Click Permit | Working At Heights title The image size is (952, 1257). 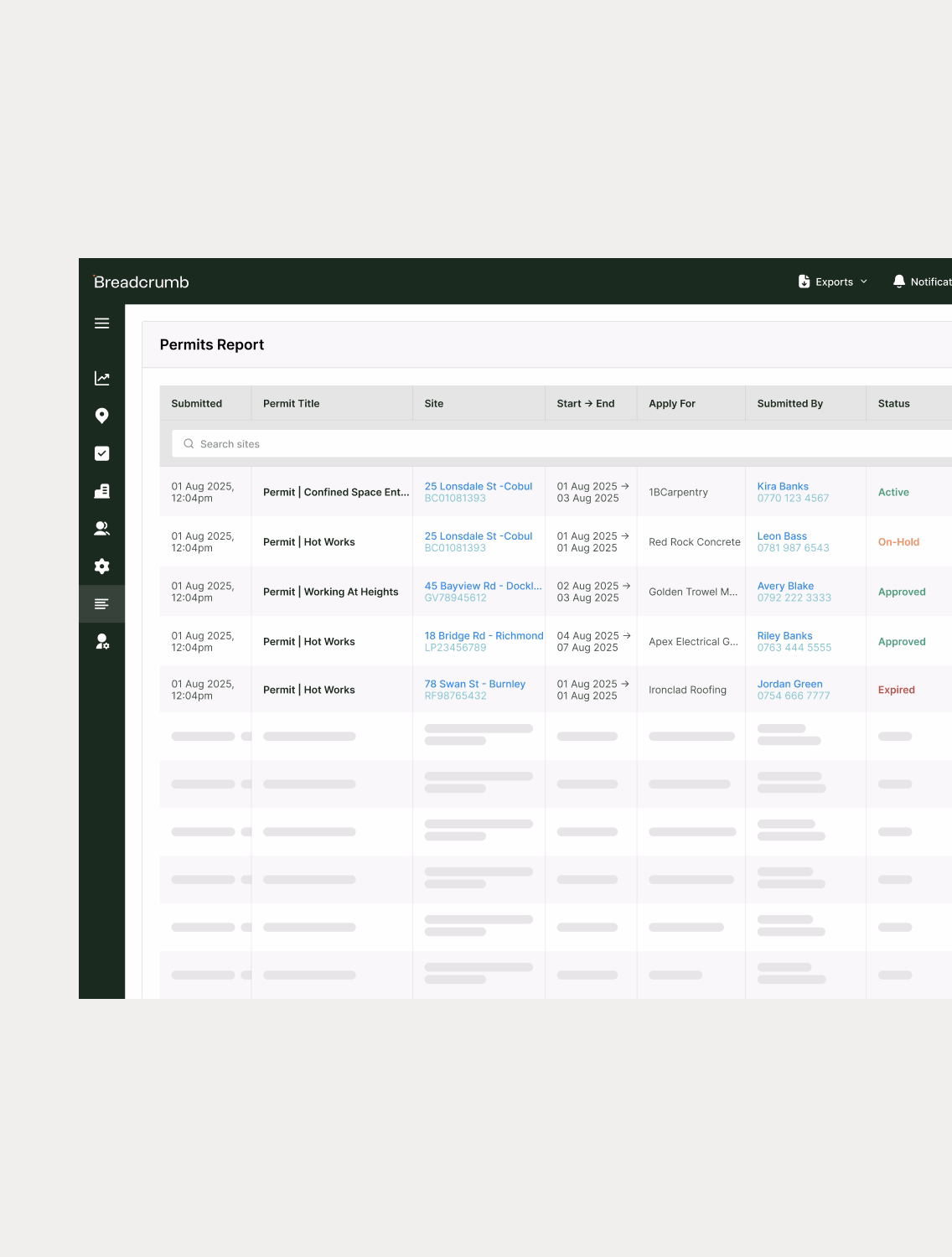pos(331,592)
